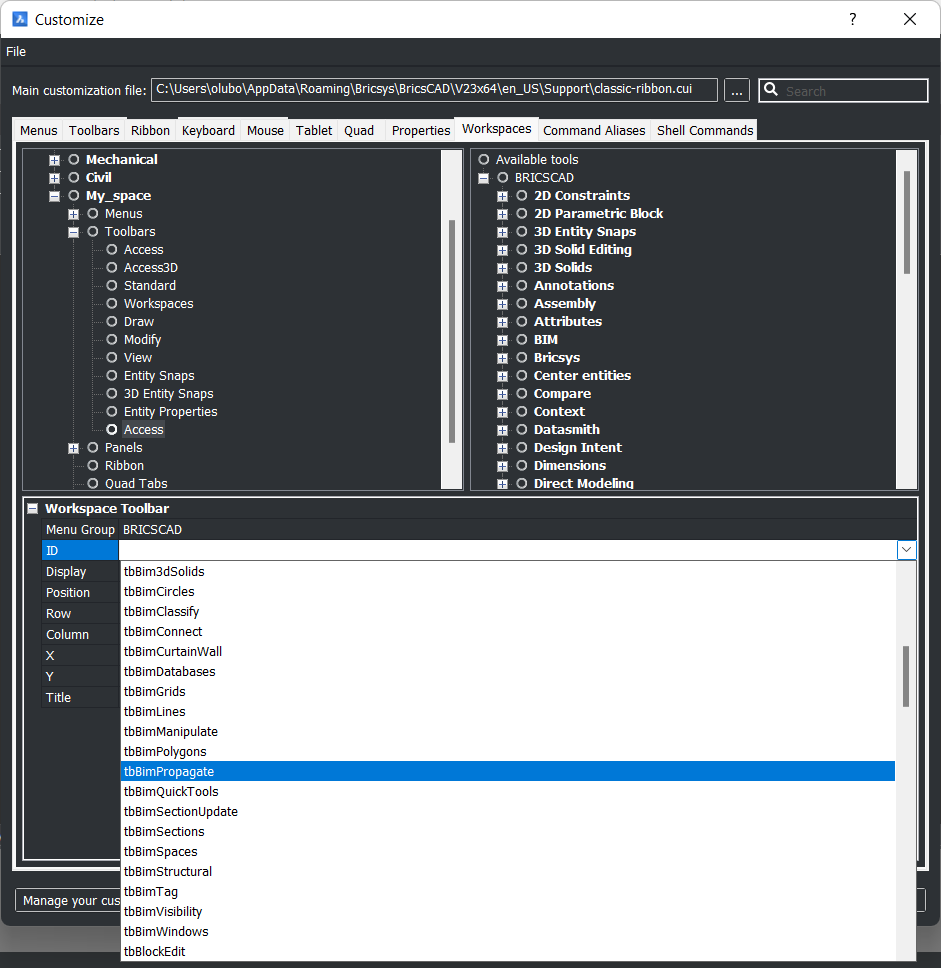Select the Dimensions tools group
Screen dimensions: 941x968
pyautogui.click(x=569, y=466)
